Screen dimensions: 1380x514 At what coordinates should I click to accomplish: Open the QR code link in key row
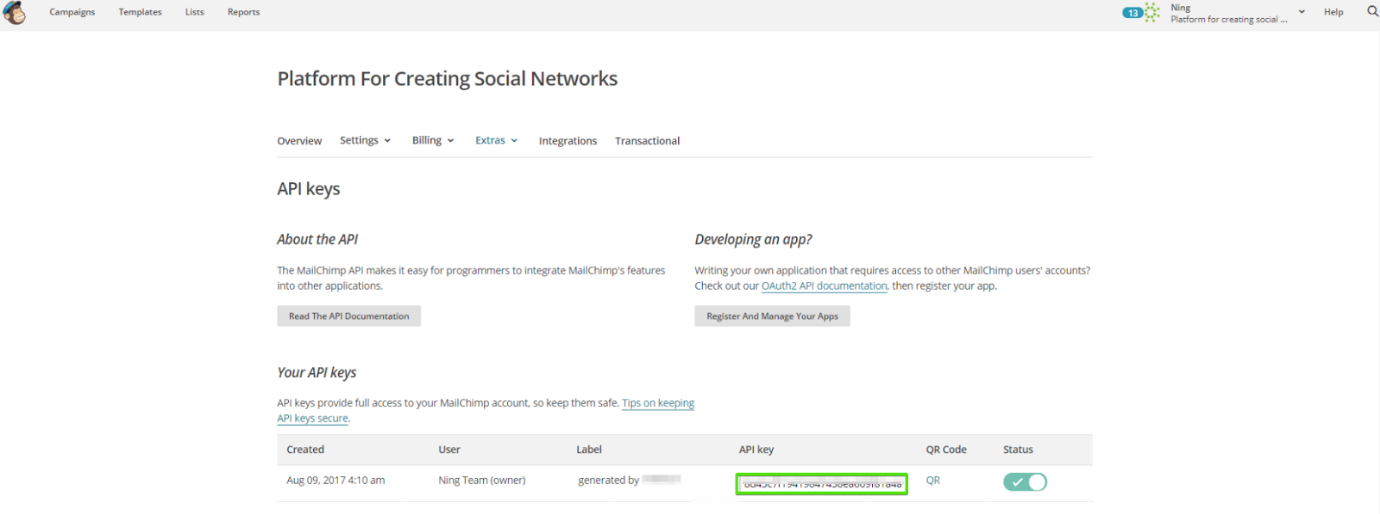click(x=933, y=481)
